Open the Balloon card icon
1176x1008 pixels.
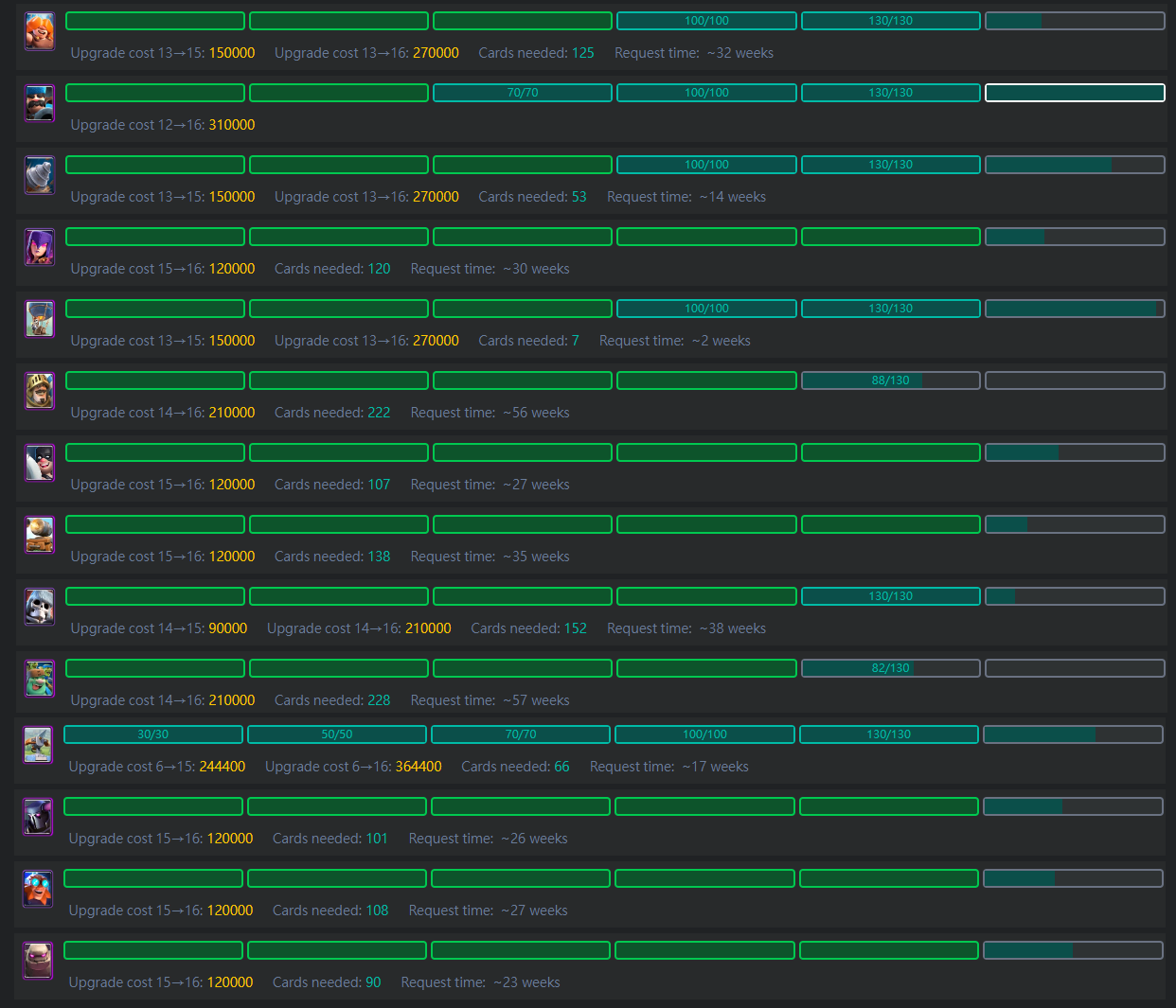click(x=39, y=319)
